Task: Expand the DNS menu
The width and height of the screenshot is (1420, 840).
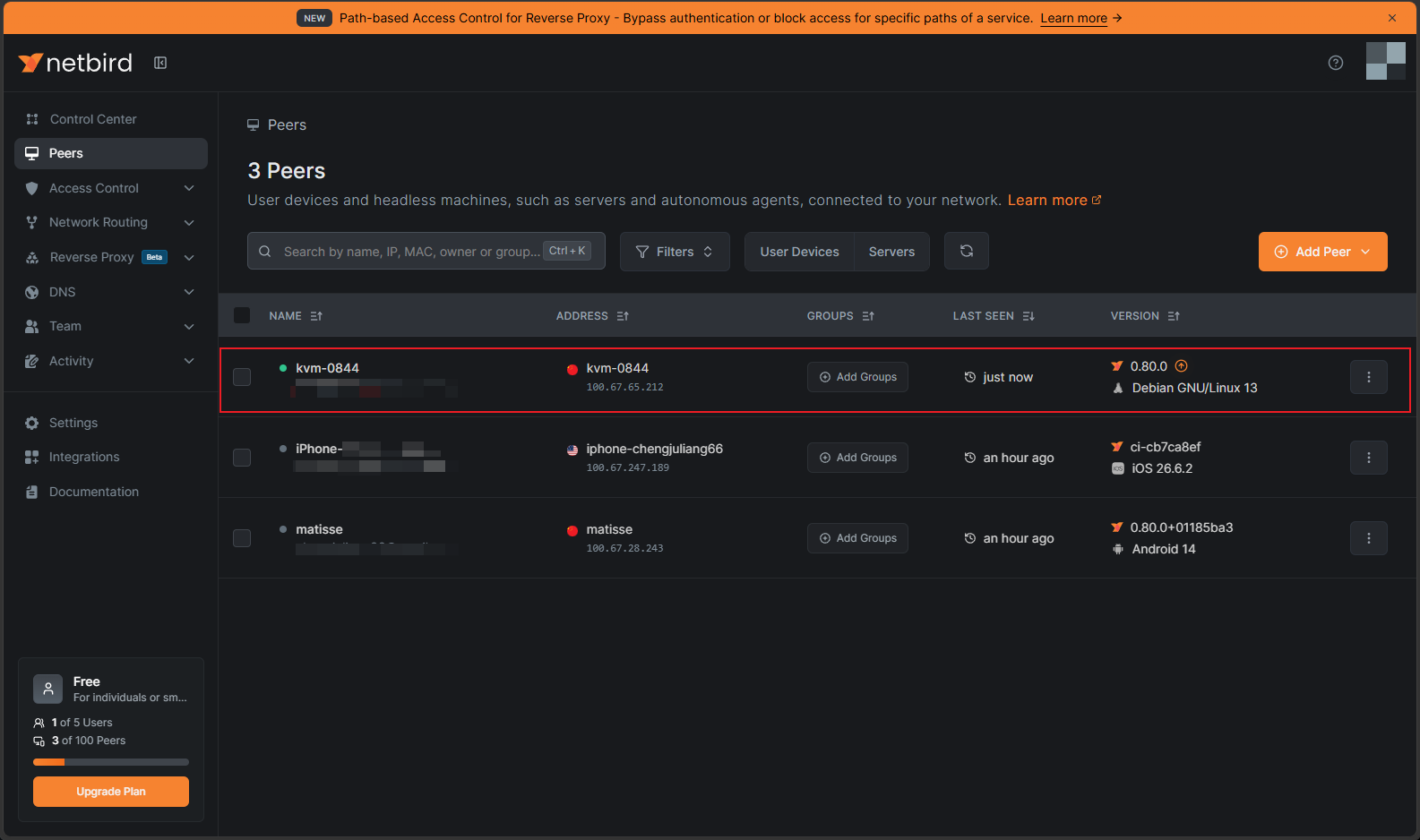Action: pyautogui.click(x=111, y=292)
